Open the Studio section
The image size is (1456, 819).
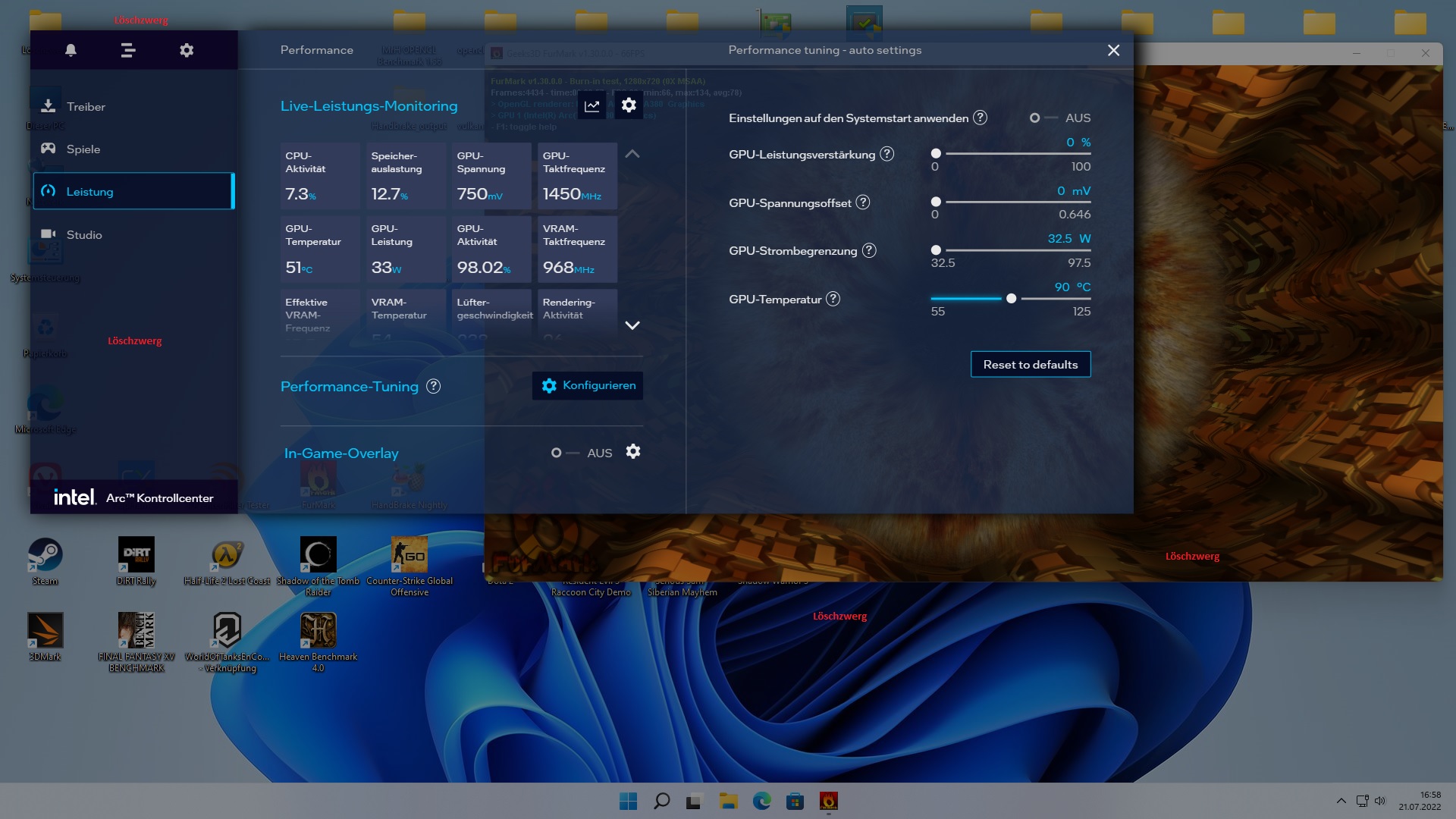(x=83, y=235)
